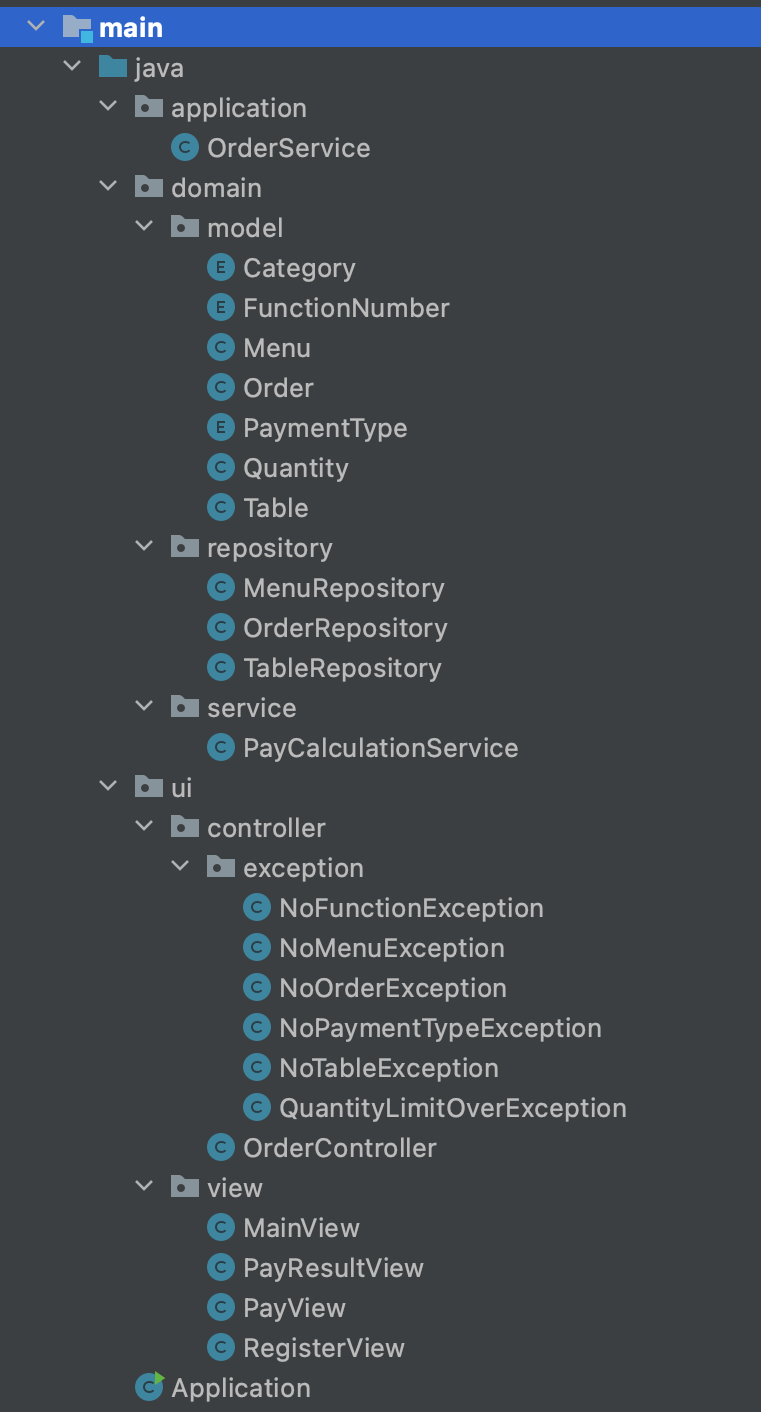Click the enum icon next to PaymentType
761x1412 pixels.
point(220,427)
